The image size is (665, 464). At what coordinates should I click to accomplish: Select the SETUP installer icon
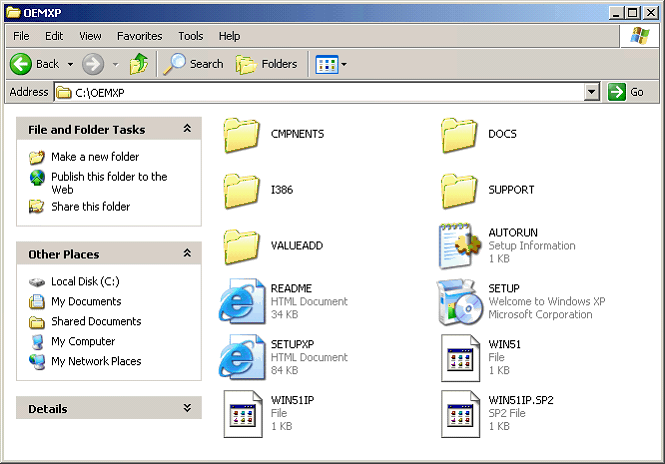(459, 301)
